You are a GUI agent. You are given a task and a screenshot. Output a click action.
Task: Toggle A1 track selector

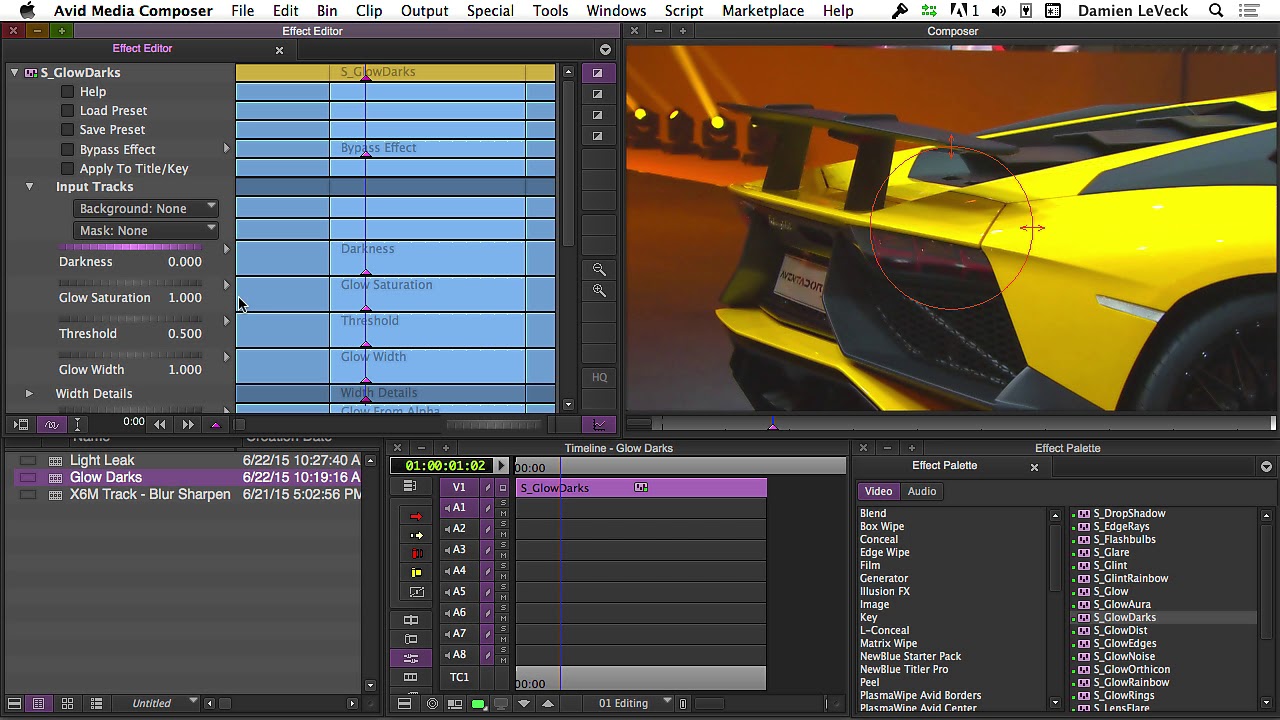(459, 508)
